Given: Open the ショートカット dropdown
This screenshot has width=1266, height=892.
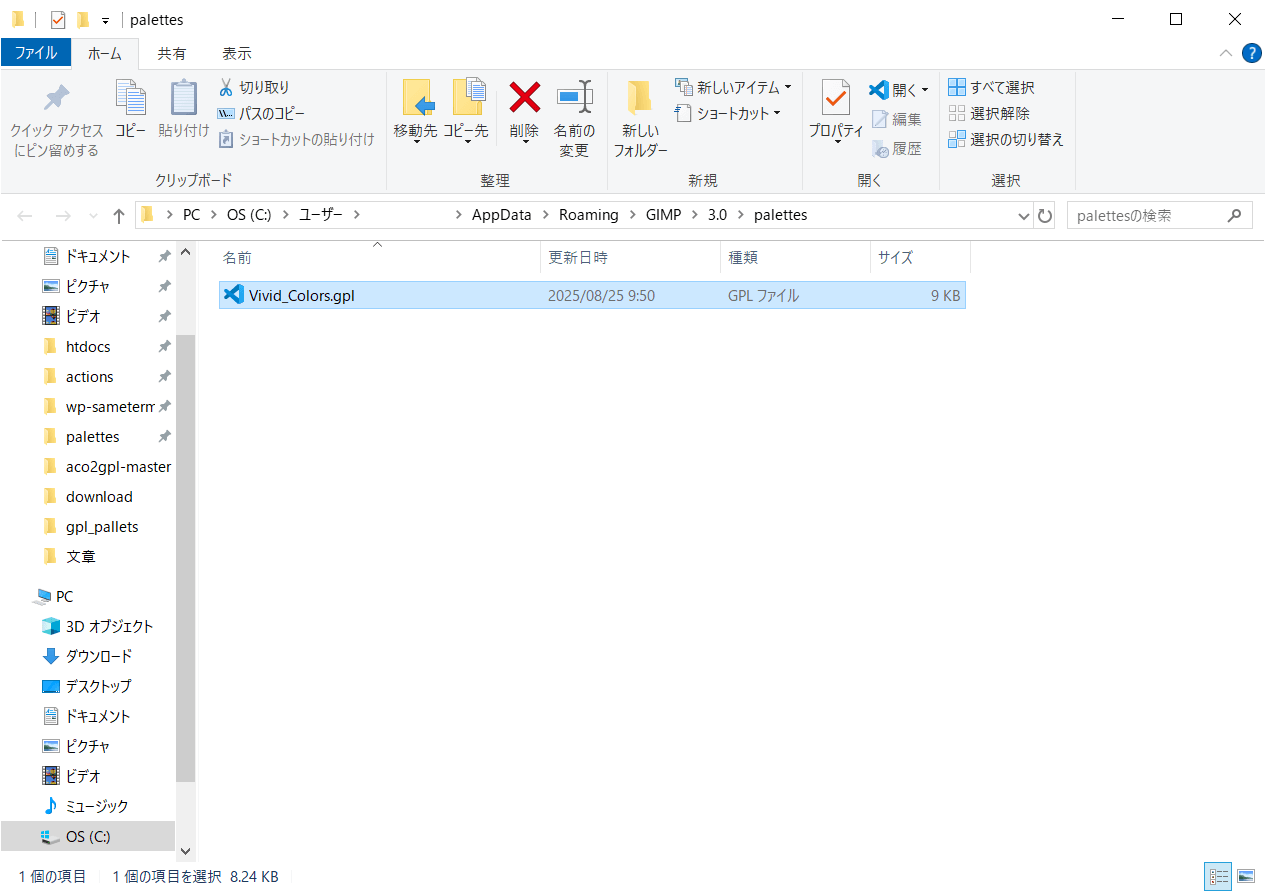Looking at the screenshot, I should click(728, 113).
